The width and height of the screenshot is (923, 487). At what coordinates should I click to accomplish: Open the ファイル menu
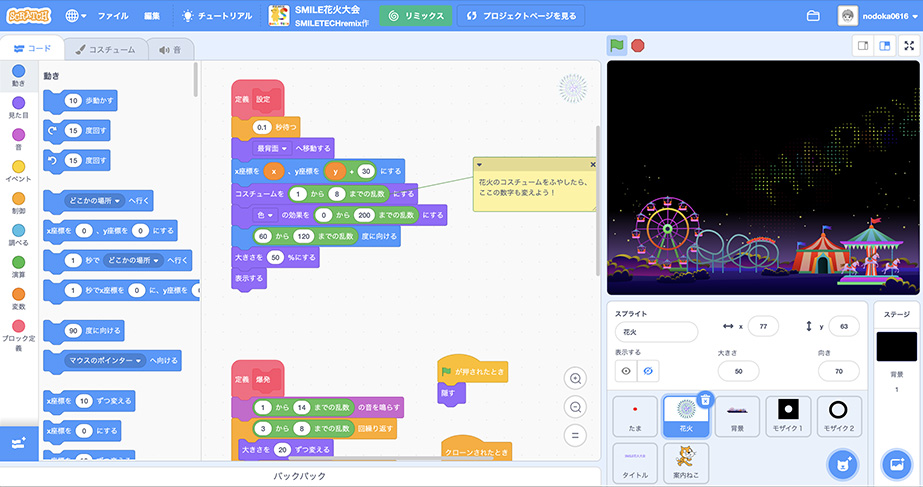tap(113, 16)
